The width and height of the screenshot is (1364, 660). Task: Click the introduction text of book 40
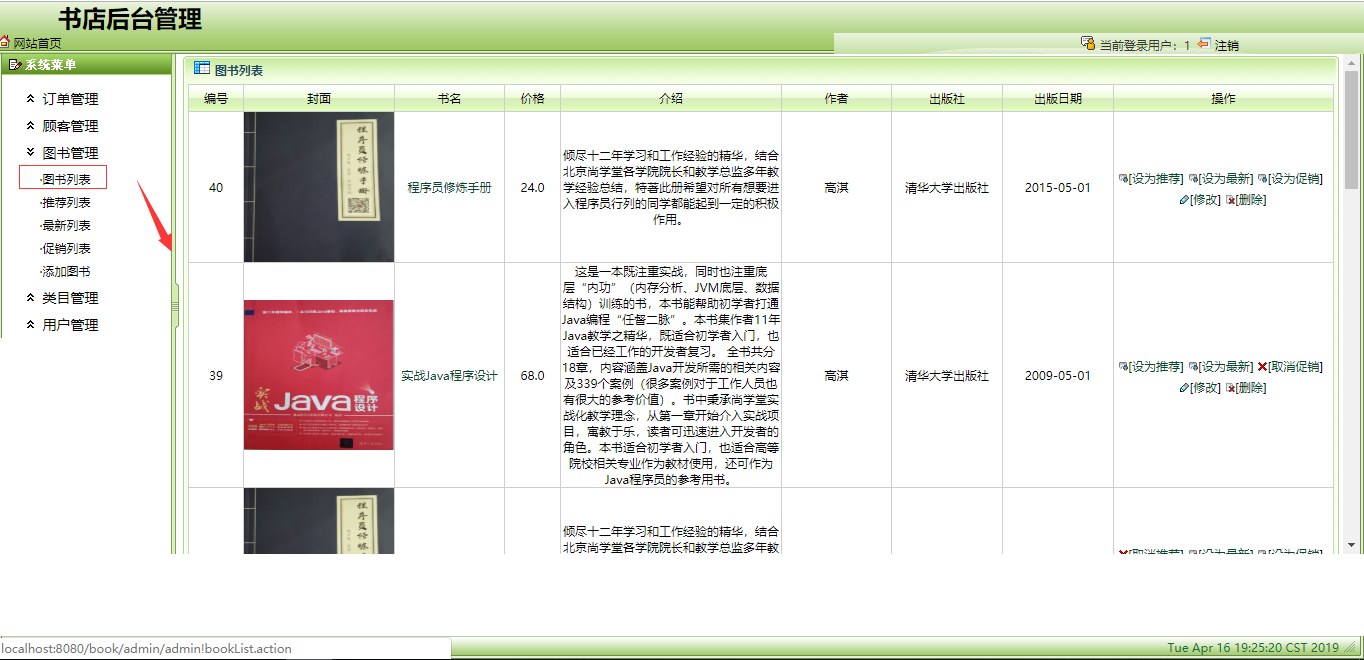pyautogui.click(x=671, y=187)
